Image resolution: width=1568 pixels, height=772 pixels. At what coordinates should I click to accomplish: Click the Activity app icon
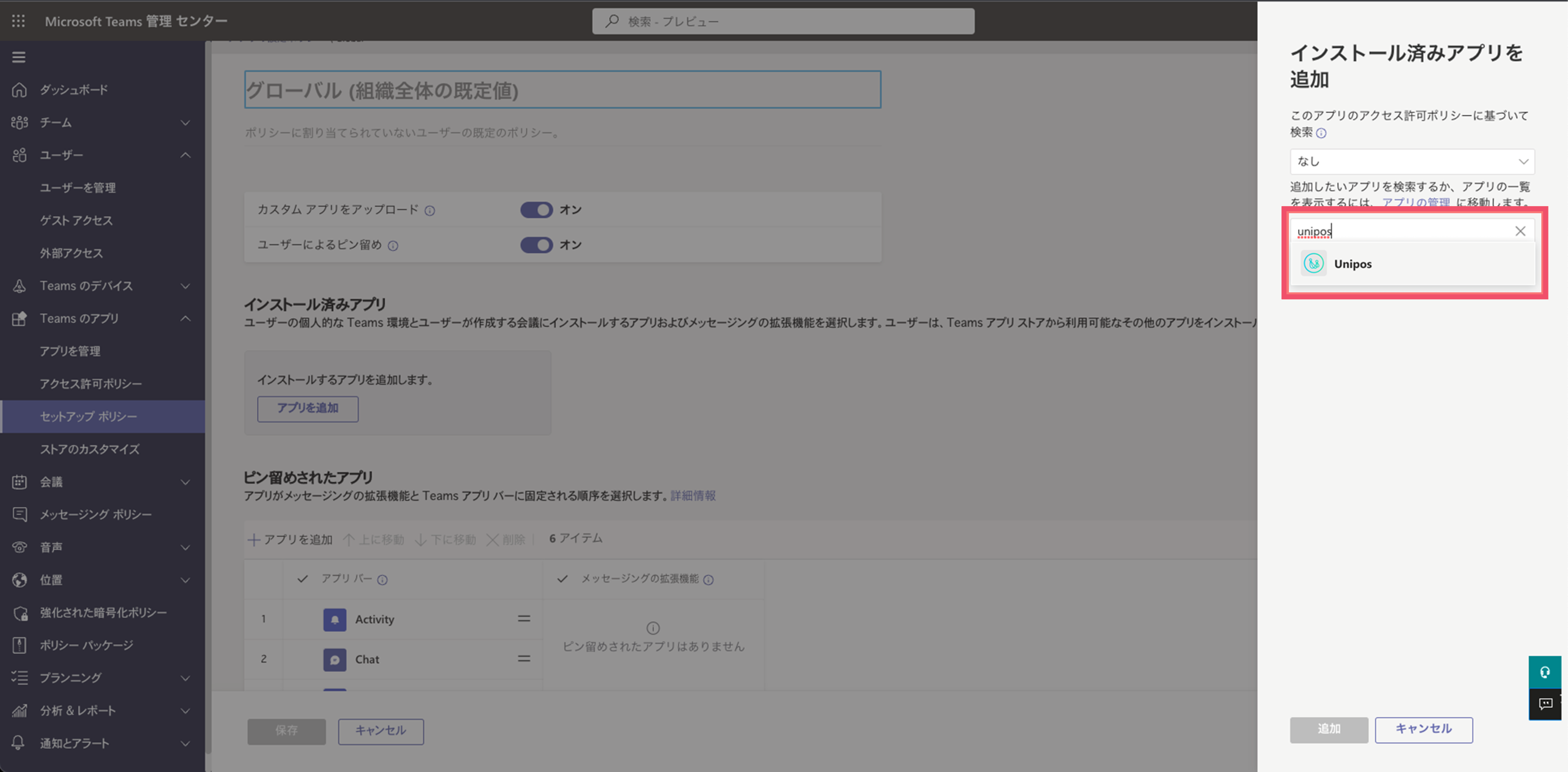[x=335, y=619]
